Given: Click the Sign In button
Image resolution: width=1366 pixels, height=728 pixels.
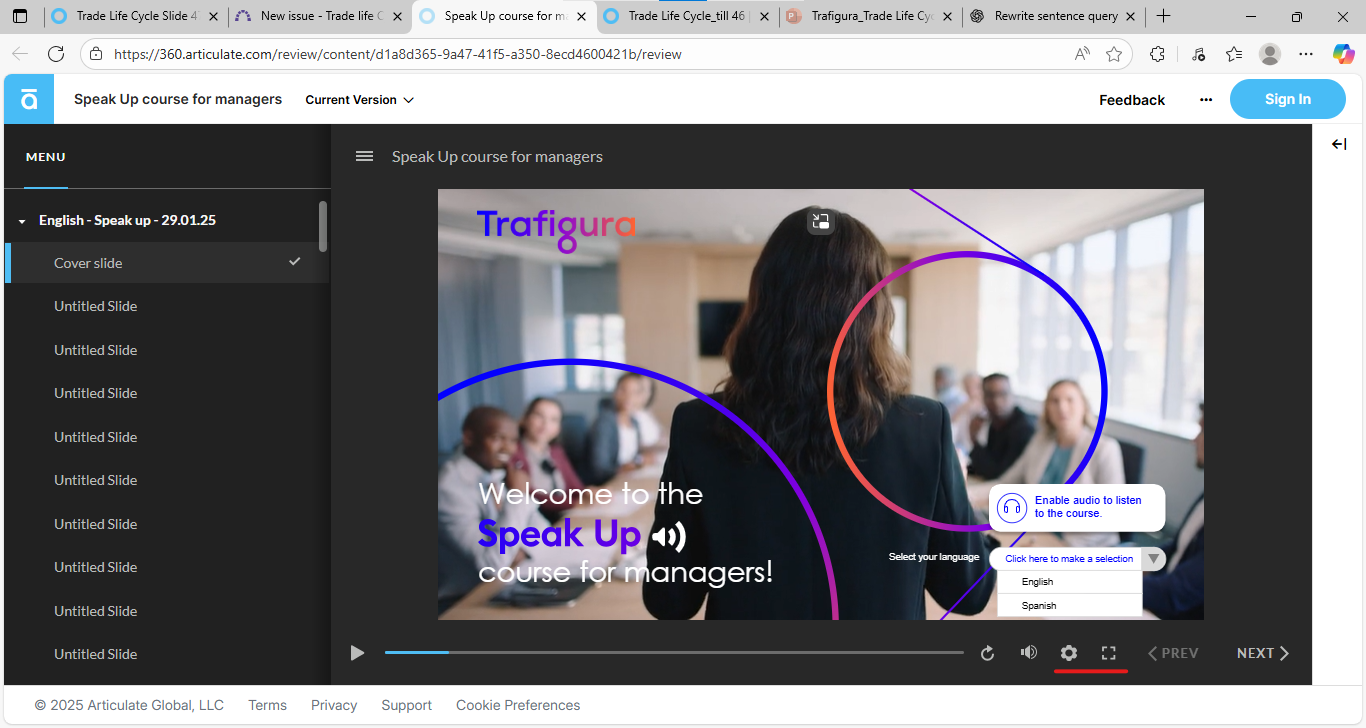Looking at the screenshot, I should point(1287,99).
